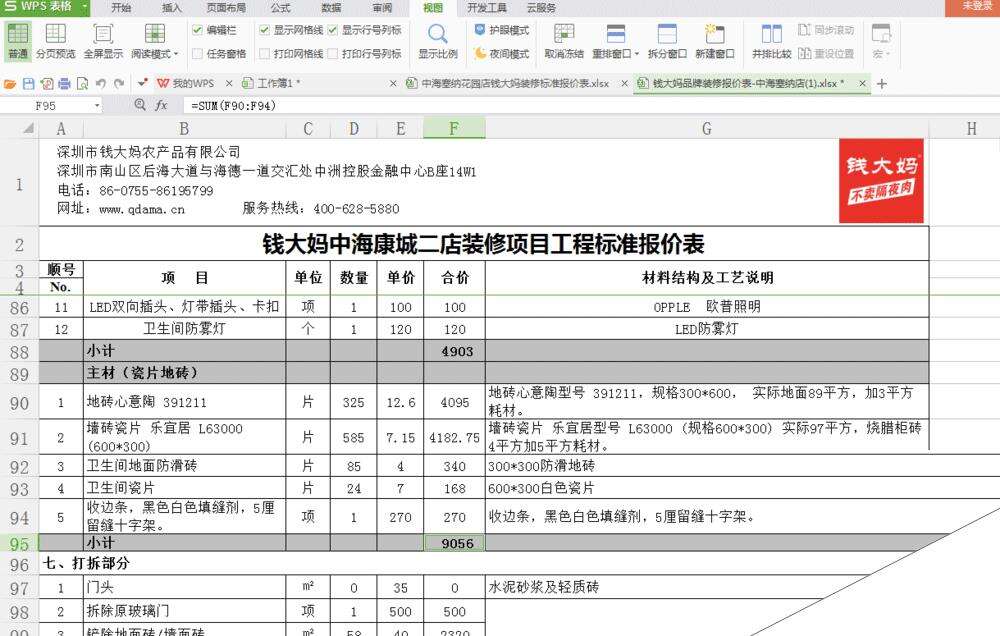The width and height of the screenshot is (1000, 636).
Task: Toggle the 显示网格线 gridlines checkbox
Action: pyautogui.click(x=264, y=30)
